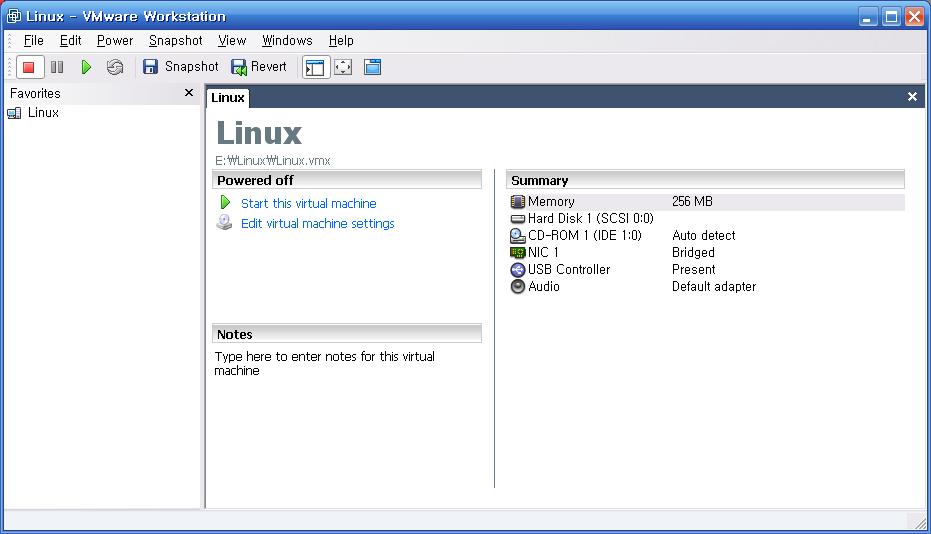Screen dimensions: 931x534
Task: Click the red Power Off stop button
Action: click(28, 67)
